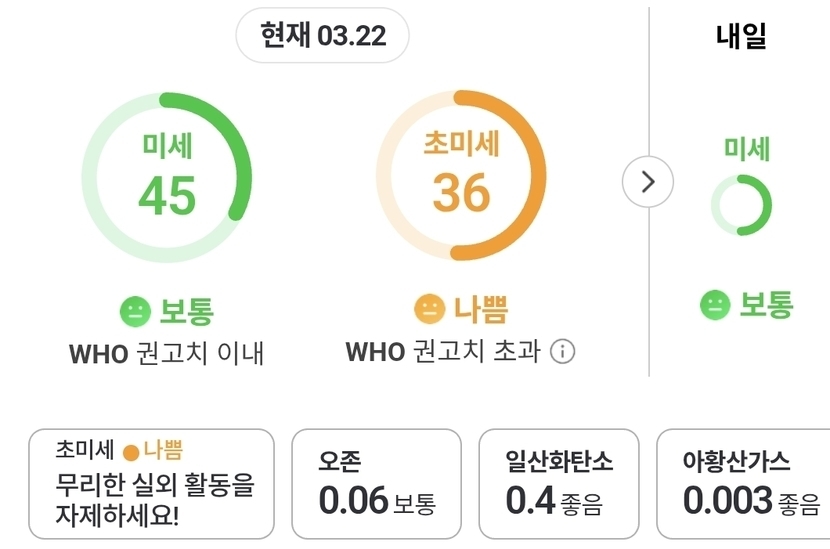The image size is (830, 549).
Task: Click the orange 나쁨 label under 초미세 36
Action: 480,310
